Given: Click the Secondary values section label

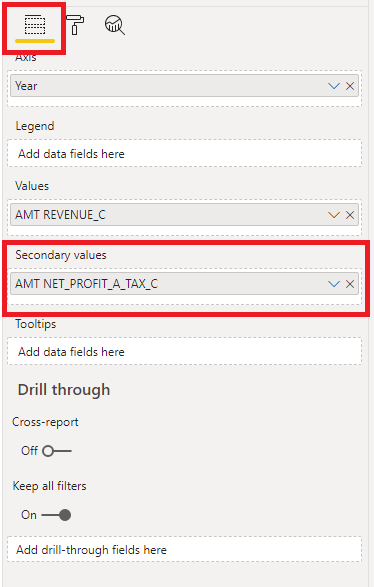Looking at the screenshot, I should (x=61, y=255).
